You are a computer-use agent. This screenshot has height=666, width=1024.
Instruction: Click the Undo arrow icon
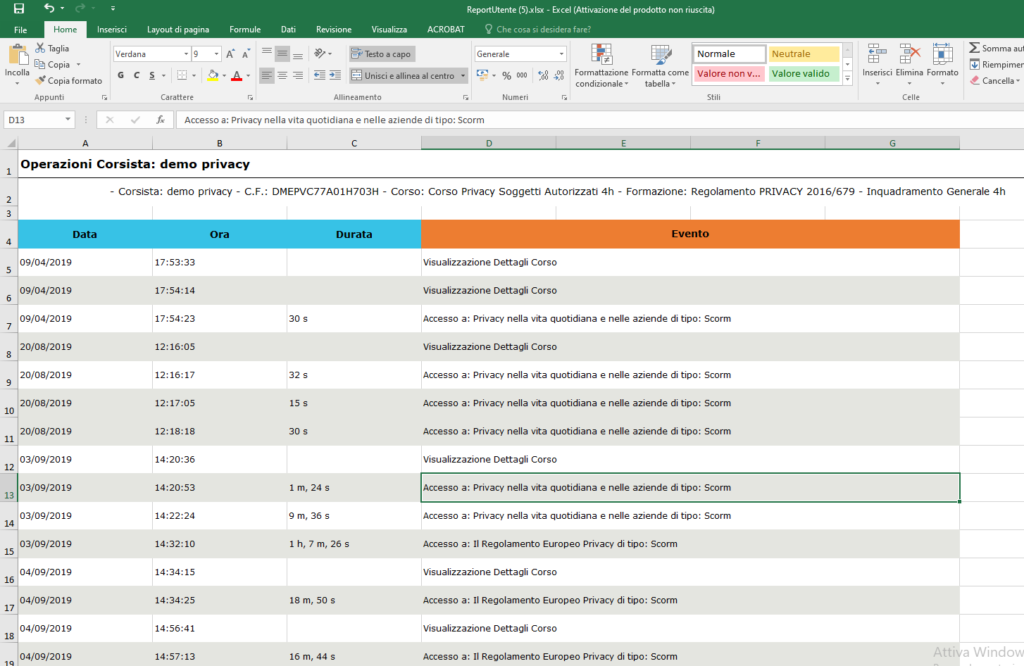pyautogui.click(x=49, y=8)
